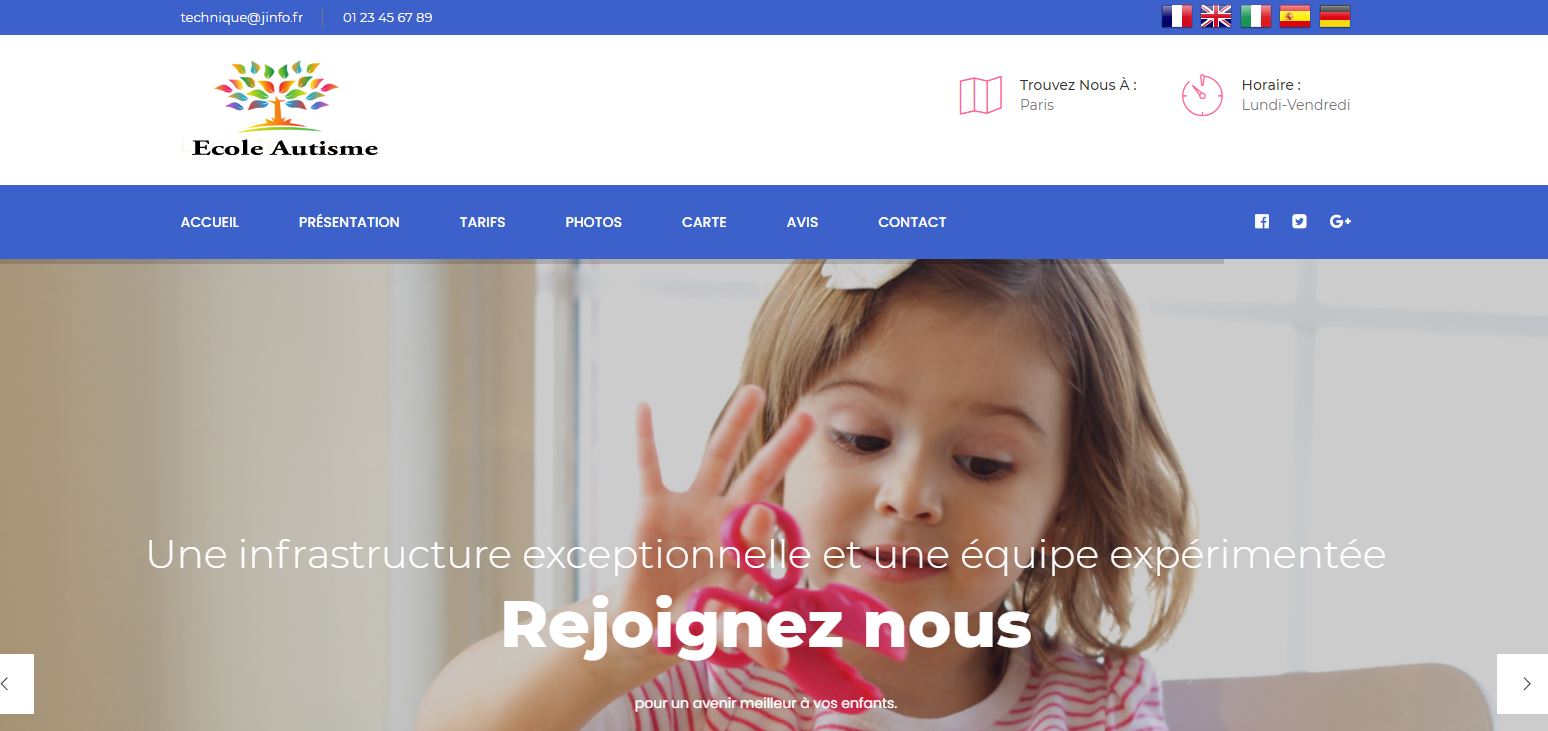Click the pink map icon
Image resolution: width=1548 pixels, height=731 pixels.
[981, 95]
